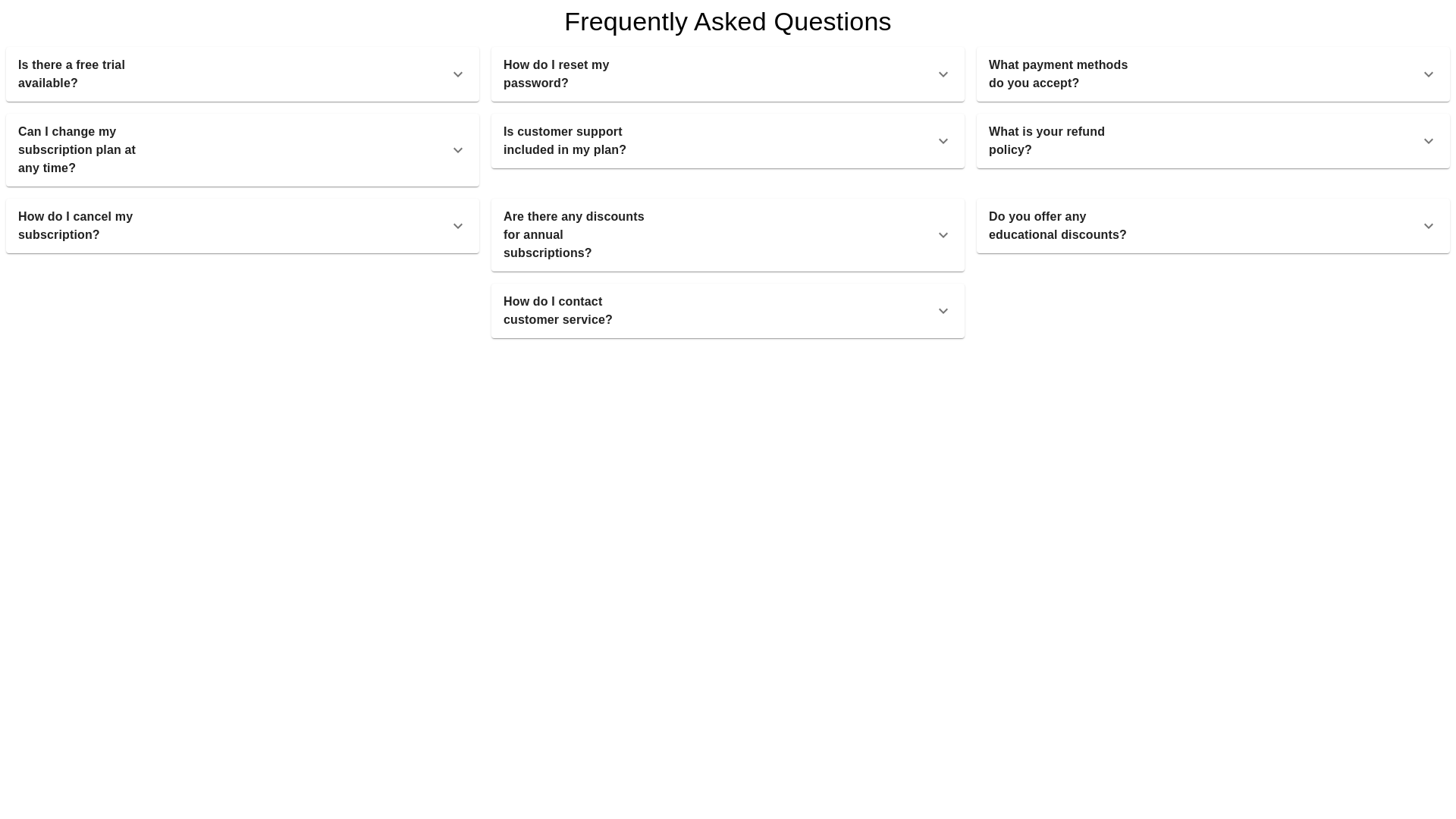Expand the free trial question

coord(242,74)
